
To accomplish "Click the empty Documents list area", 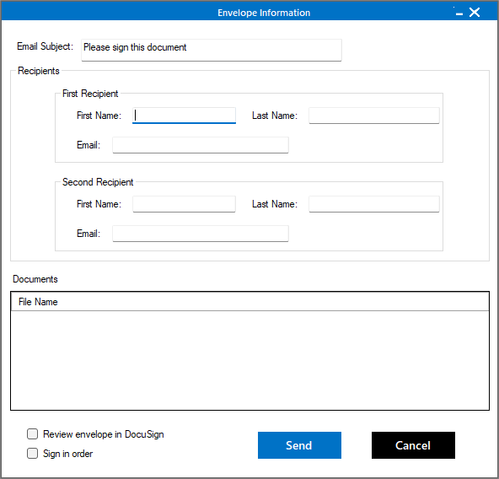I will [250, 360].
